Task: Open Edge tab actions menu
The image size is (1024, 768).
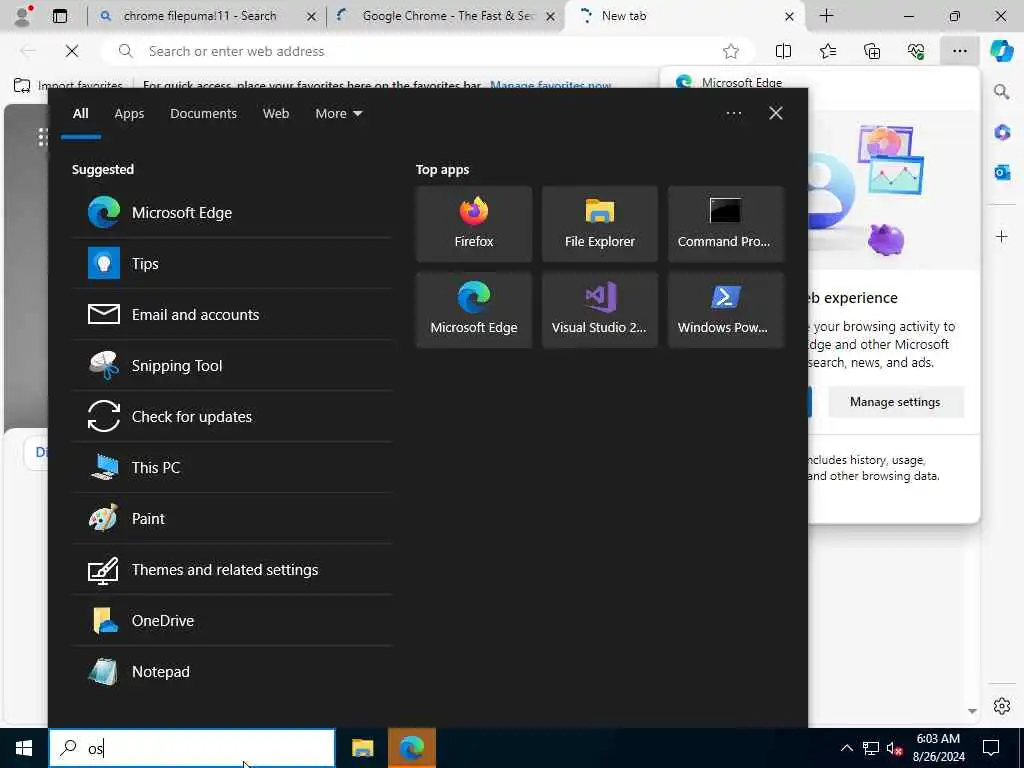Action: coord(60,16)
